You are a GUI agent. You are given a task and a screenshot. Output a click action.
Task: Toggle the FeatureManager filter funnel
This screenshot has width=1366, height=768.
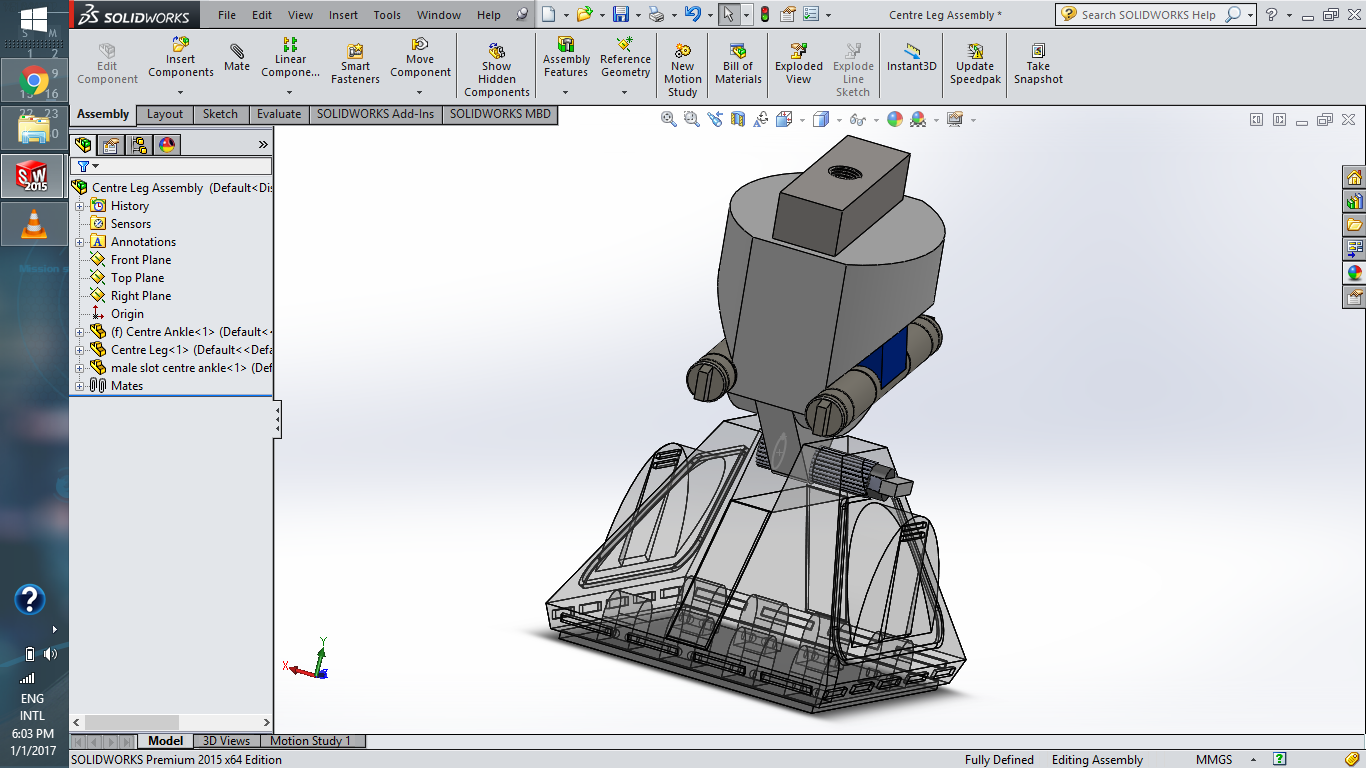click(85, 165)
